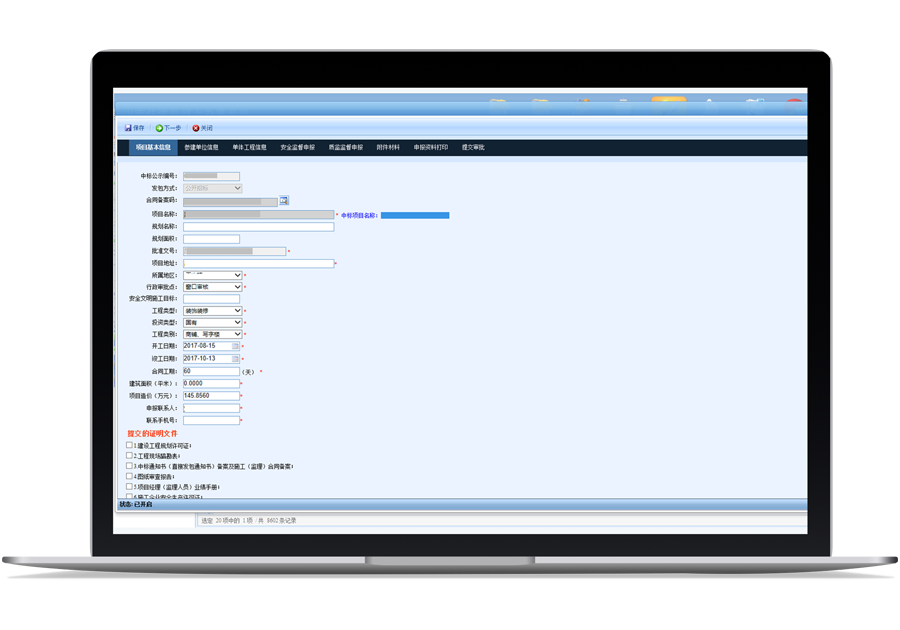Expand the 投资类型 dropdown
This screenshot has width=900, height=630.
(237, 323)
